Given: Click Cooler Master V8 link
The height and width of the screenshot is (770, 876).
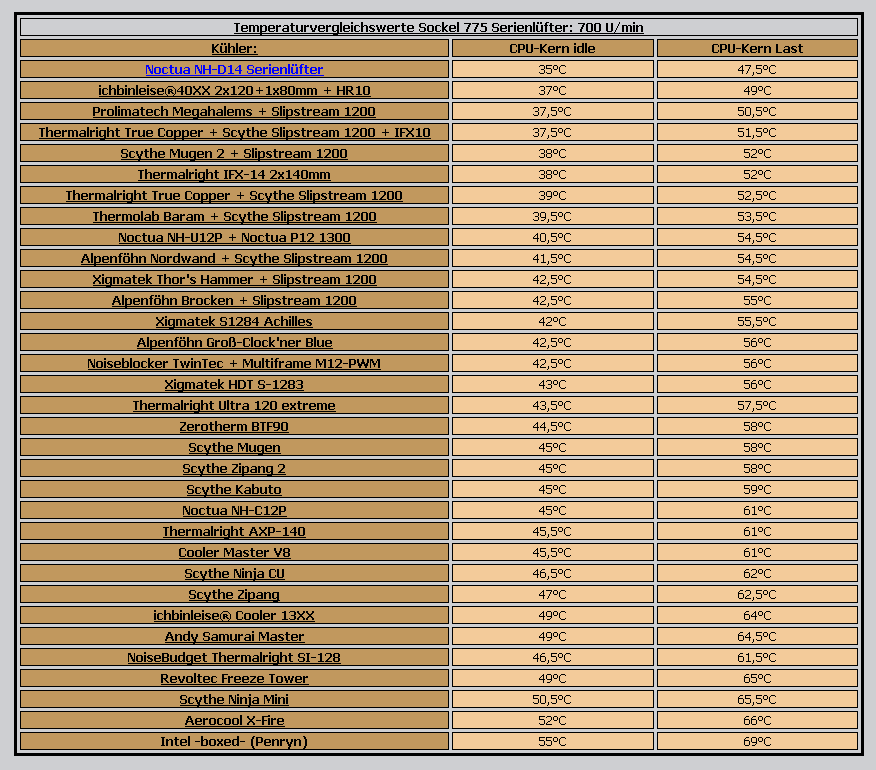Looking at the screenshot, I should 234,552.
